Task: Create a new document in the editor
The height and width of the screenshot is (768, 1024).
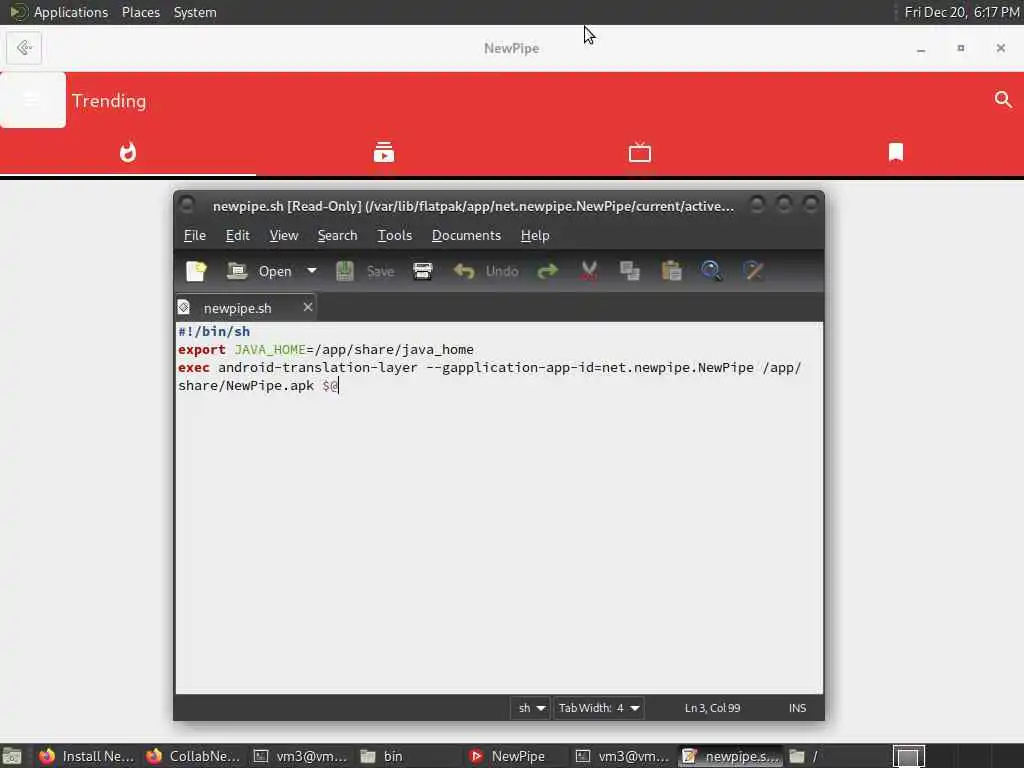Action: (196, 271)
